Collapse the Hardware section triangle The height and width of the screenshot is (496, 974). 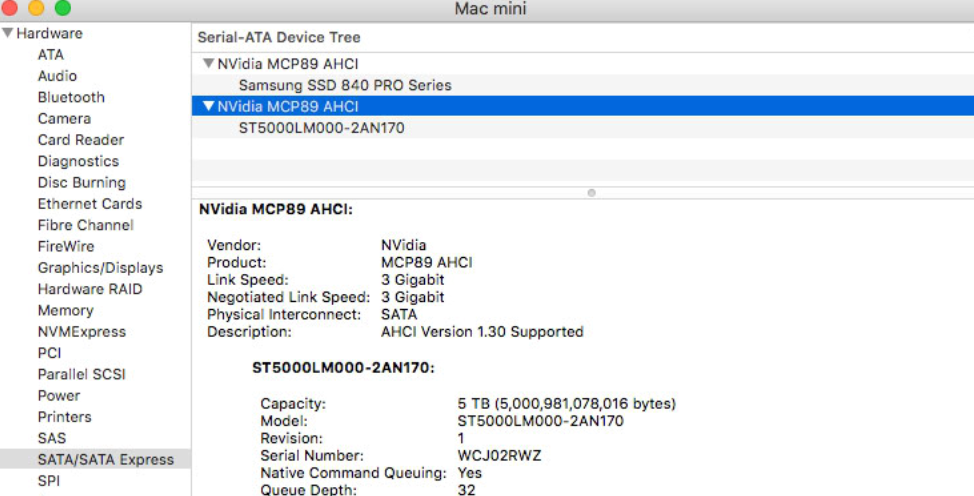pyautogui.click(x=7, y=33)
